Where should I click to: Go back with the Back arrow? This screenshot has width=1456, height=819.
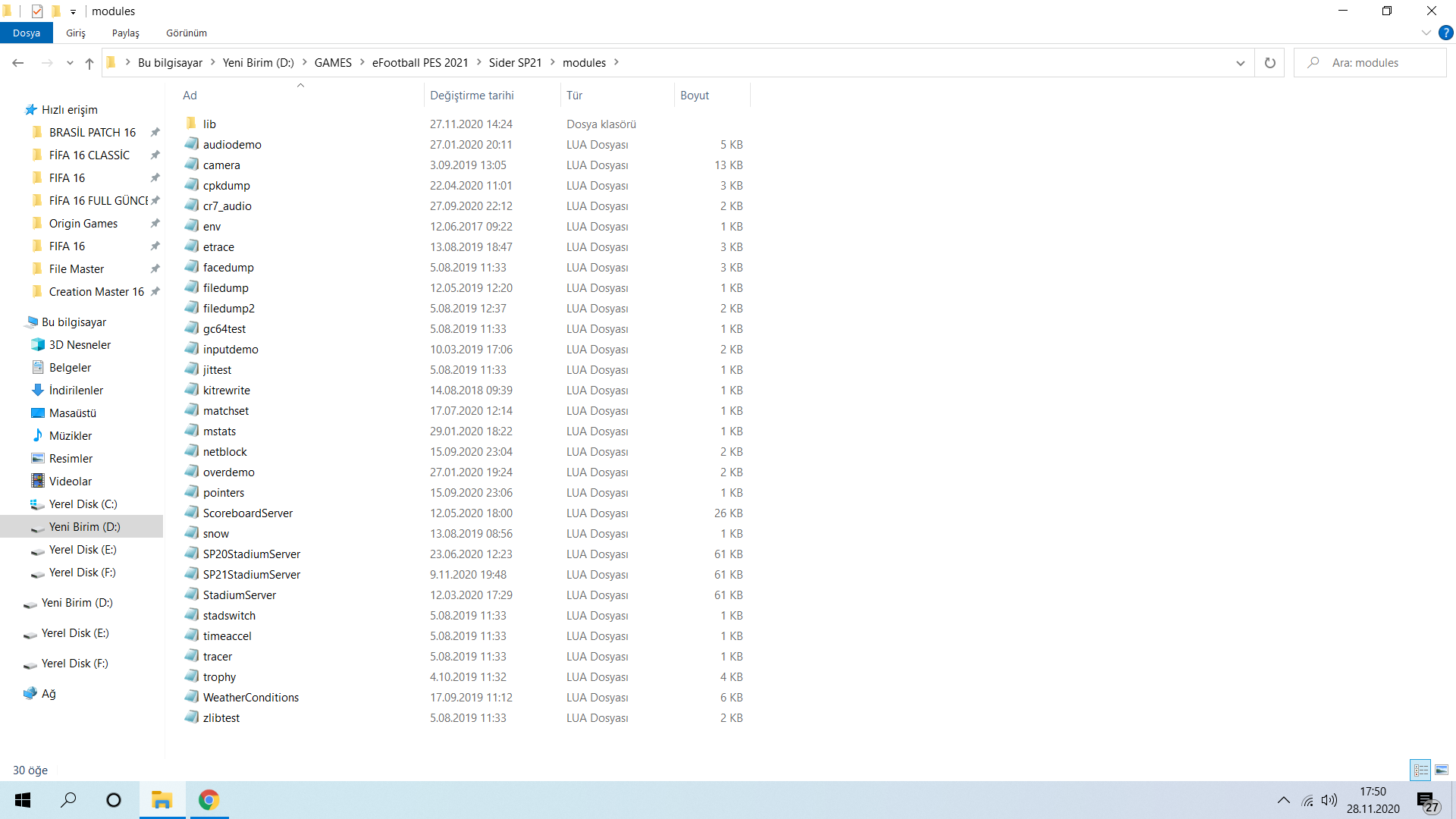(x=18, y=63)
